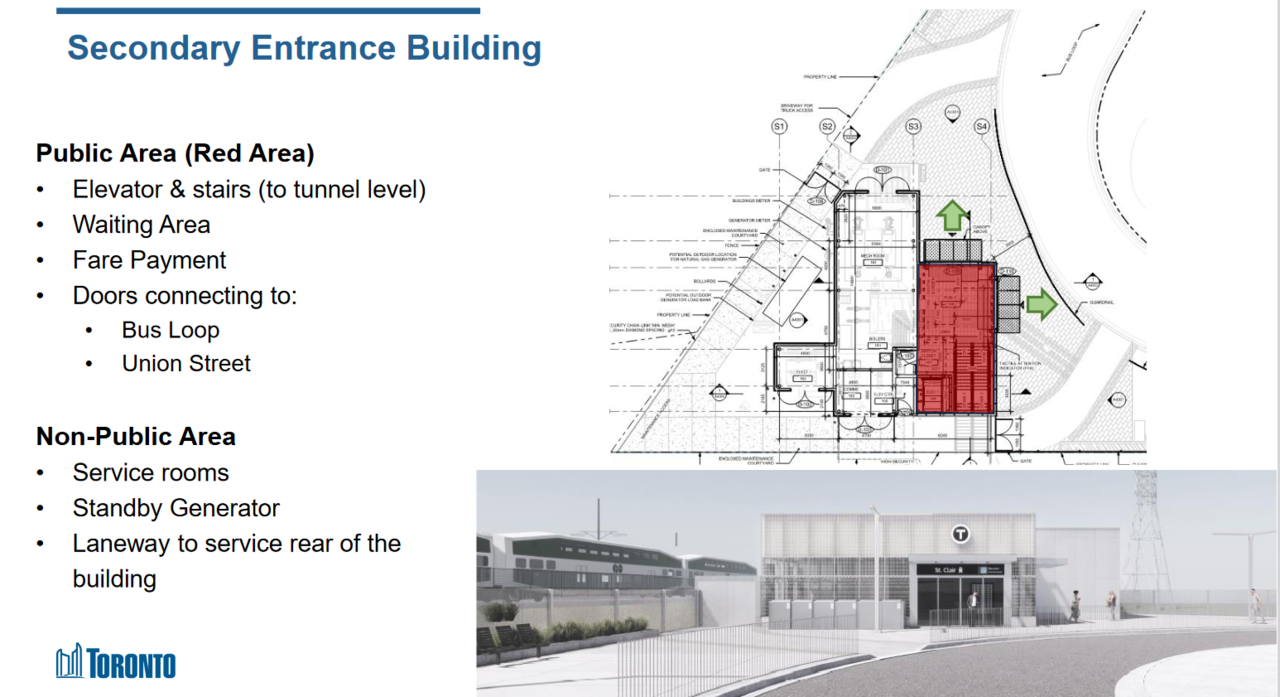The width and height of the screenshot is (1280, 697).
Task: Click the Union Street sub-bullet
Action: pyautogui.click(x=186, y=363)
